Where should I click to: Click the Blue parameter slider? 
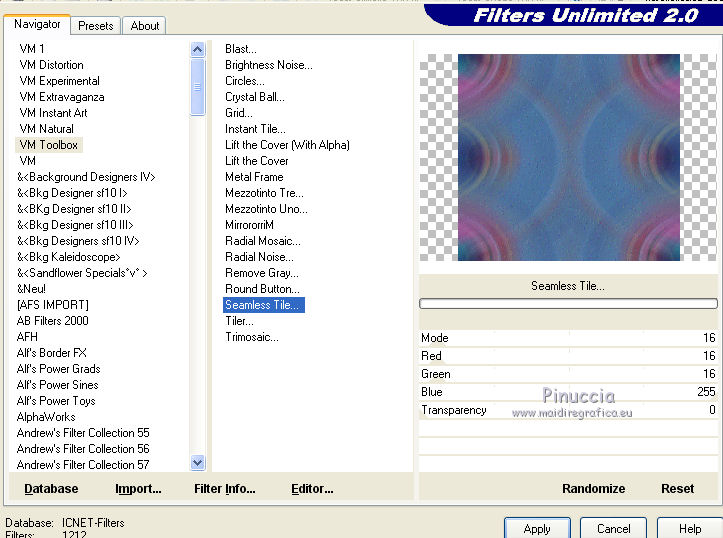(x=569, y=392)
